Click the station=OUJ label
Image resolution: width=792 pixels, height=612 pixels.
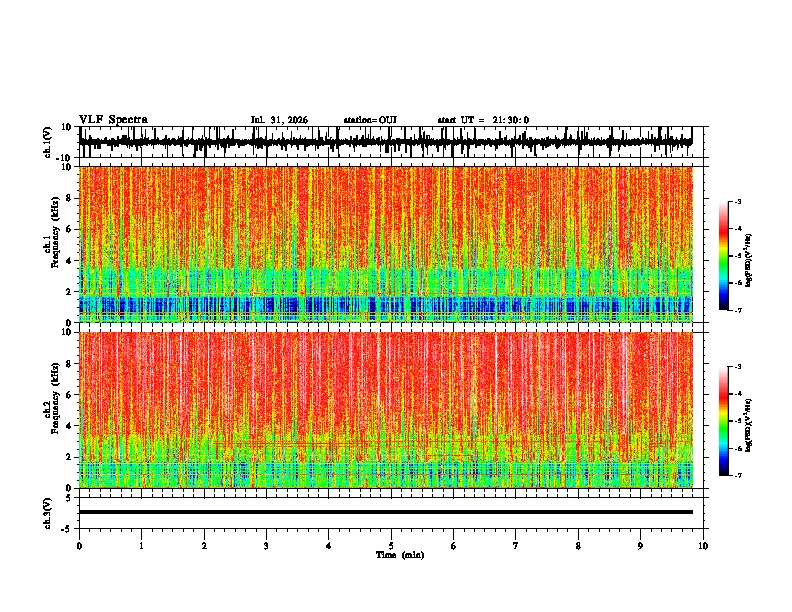pyautogui.click(x=370, y=120)
